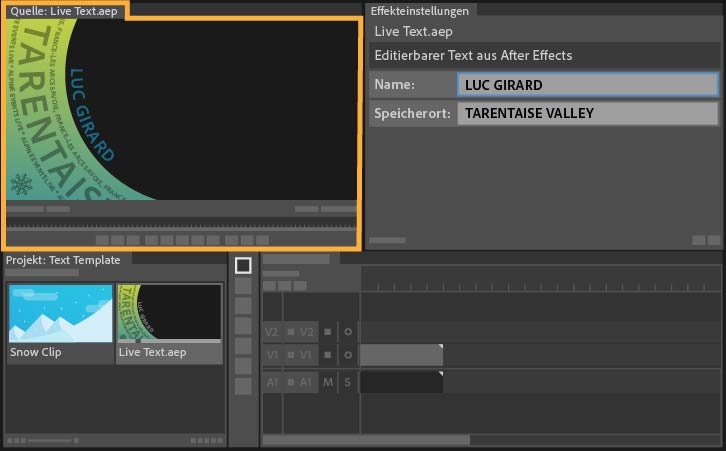Toggle the V1 track lock square

(291, 355)
